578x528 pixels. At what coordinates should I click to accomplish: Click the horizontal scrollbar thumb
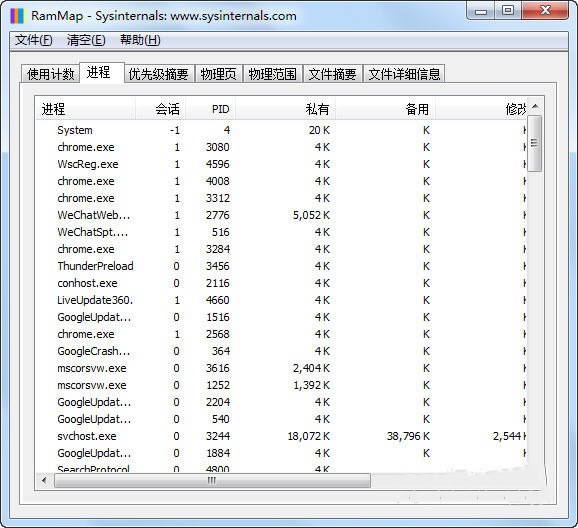212,480
